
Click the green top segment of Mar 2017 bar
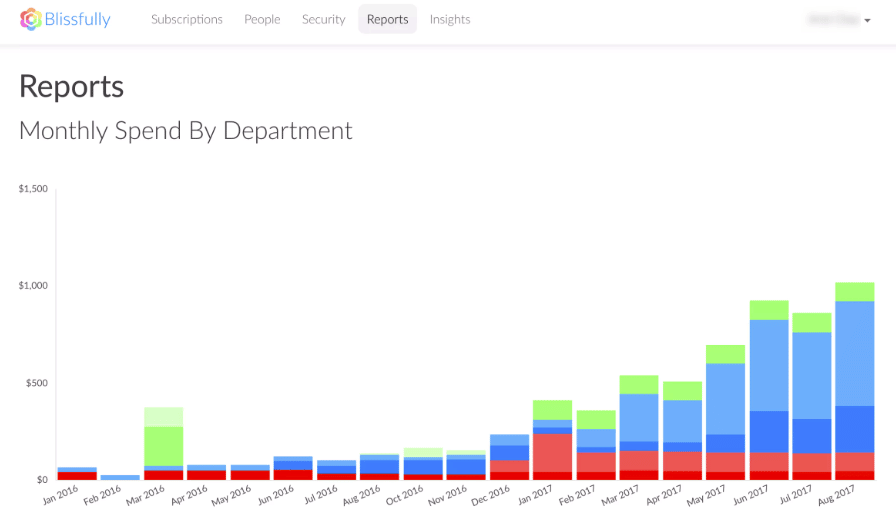pos(639,385)
